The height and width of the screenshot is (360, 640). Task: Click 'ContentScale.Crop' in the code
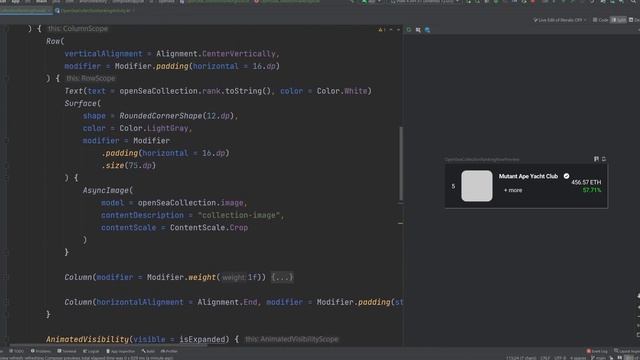[x=209, y=227]
